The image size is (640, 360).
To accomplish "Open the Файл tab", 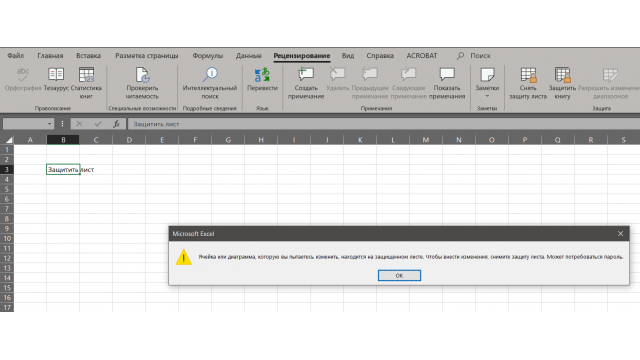I will click(16, 56).
